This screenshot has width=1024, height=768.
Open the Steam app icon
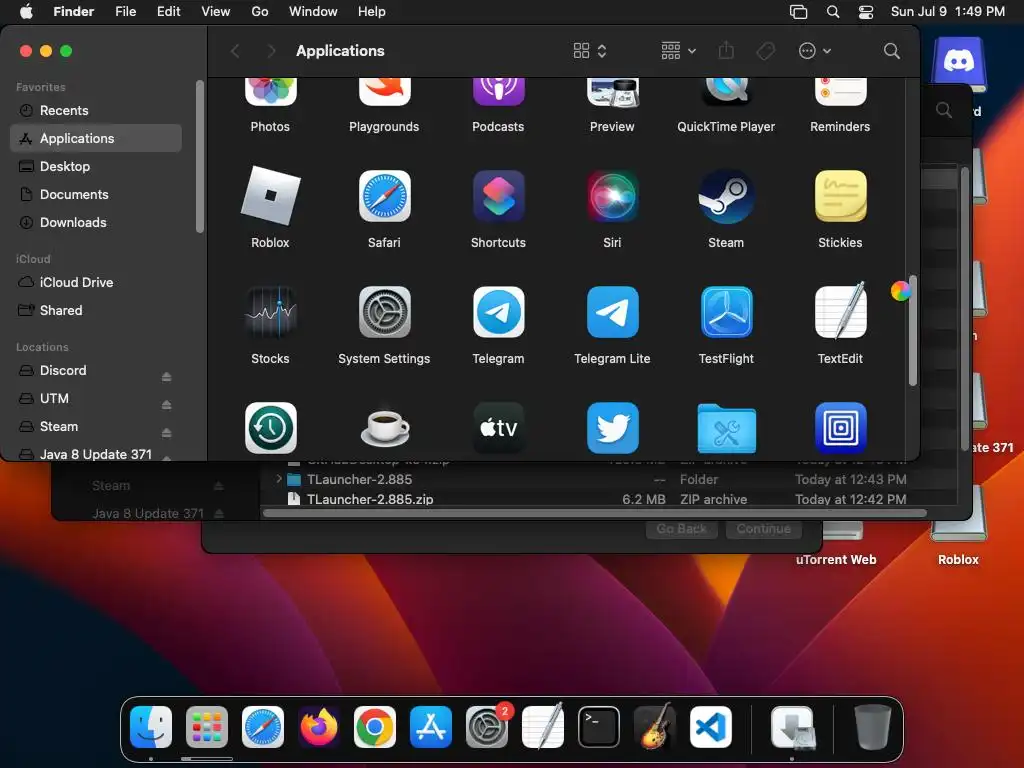coord(726,196)
